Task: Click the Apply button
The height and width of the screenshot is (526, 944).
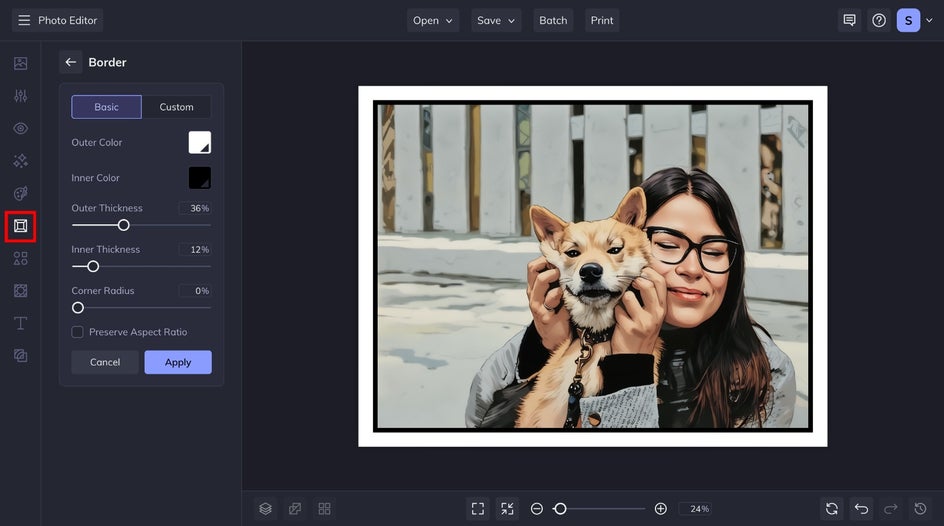Action: [x=178, y=362]
